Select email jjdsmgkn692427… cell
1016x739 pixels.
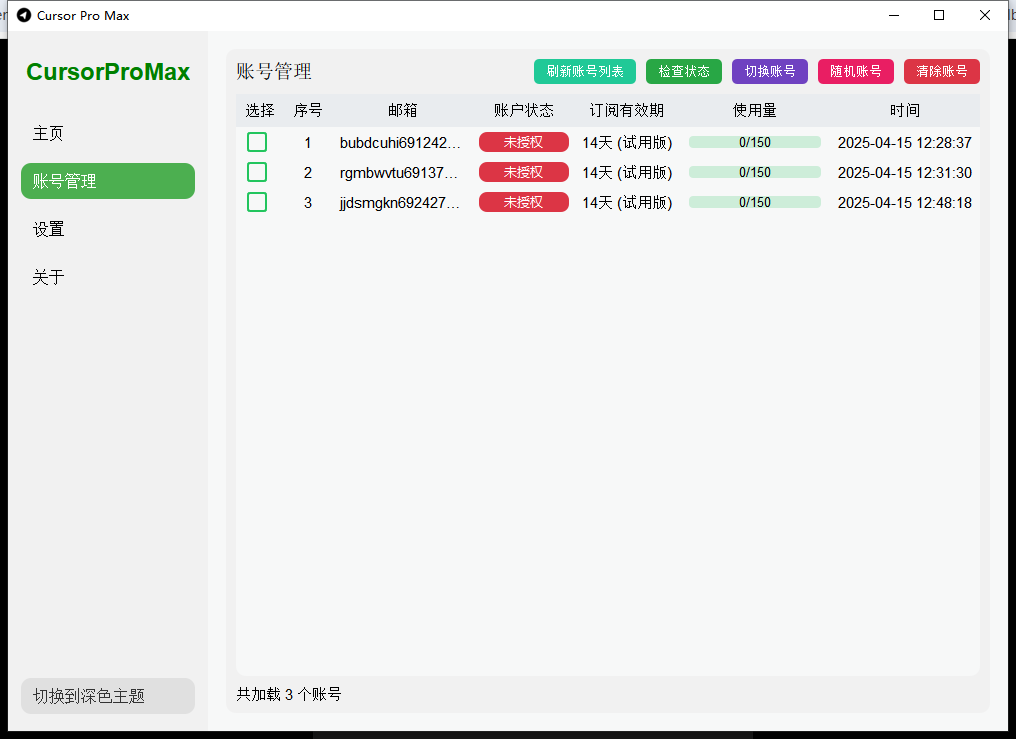(400, 203)
